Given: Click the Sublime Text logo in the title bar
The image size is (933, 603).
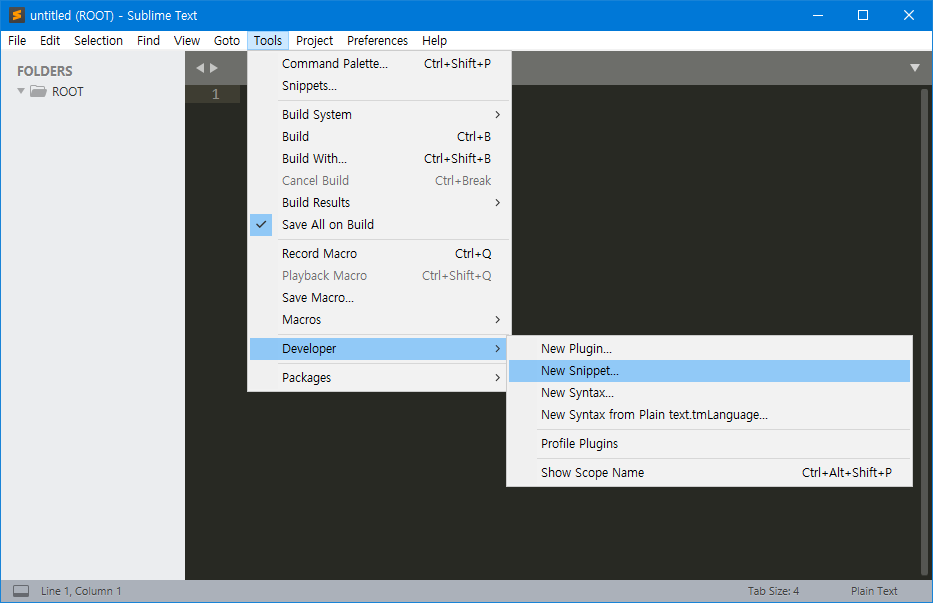Looking at the screenshot, I should click(16, 15).
